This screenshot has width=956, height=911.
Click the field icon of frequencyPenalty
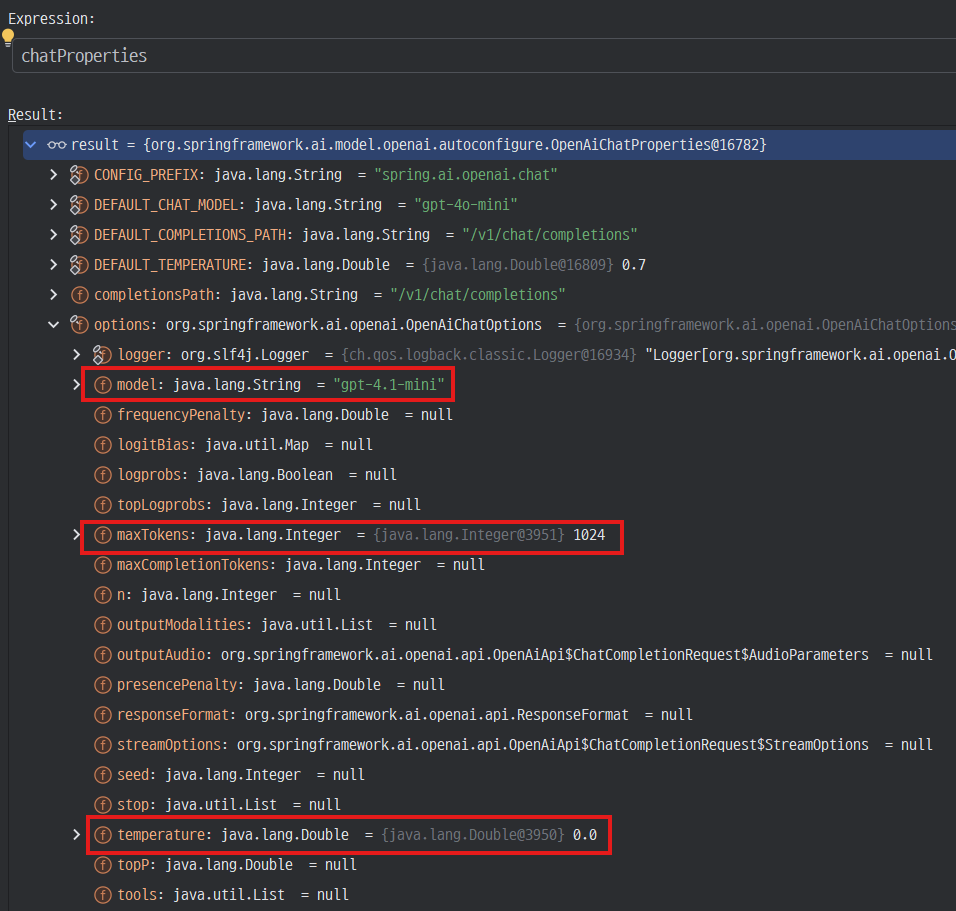click(x=102, y=415)
